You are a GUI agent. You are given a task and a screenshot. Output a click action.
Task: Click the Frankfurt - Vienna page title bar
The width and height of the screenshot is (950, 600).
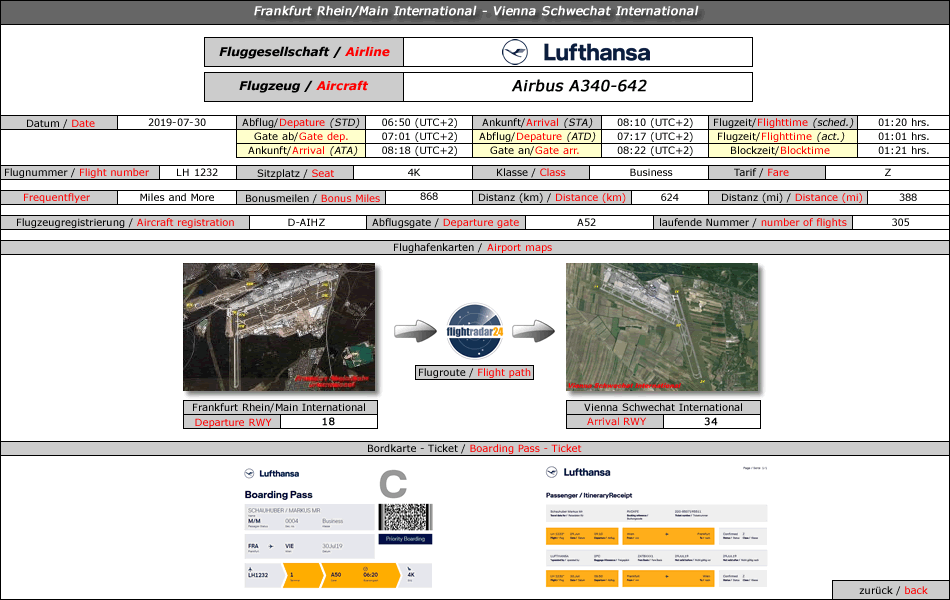pyautogui.click(x=475, y=12)
